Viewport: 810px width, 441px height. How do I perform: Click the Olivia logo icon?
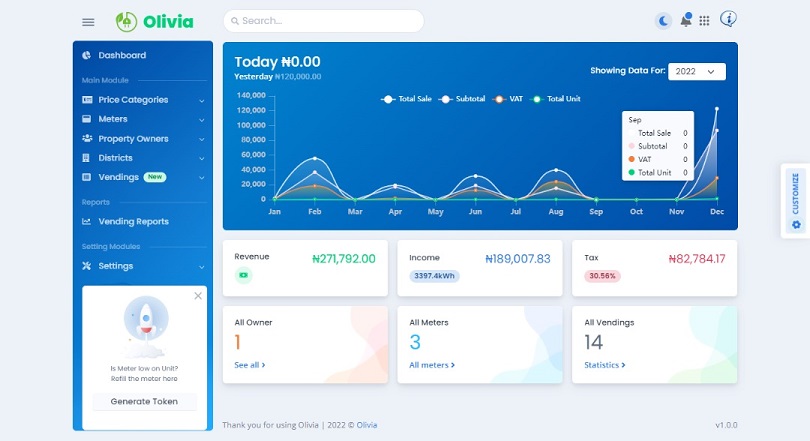126,21
